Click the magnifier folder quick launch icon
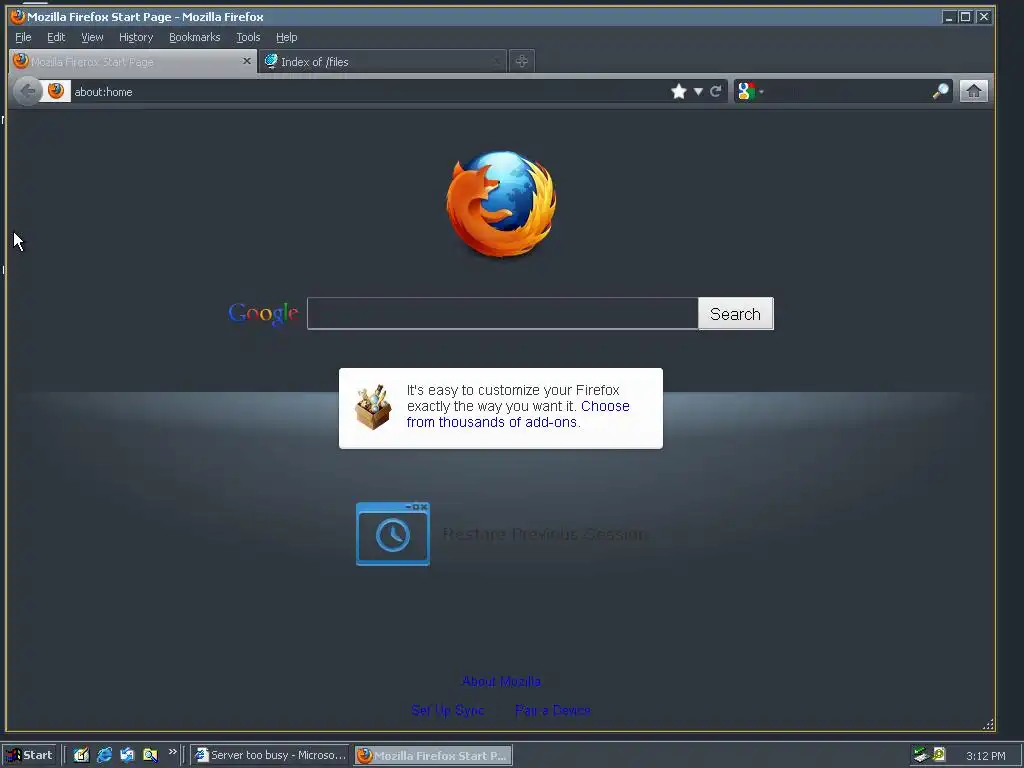 (150, 755)
